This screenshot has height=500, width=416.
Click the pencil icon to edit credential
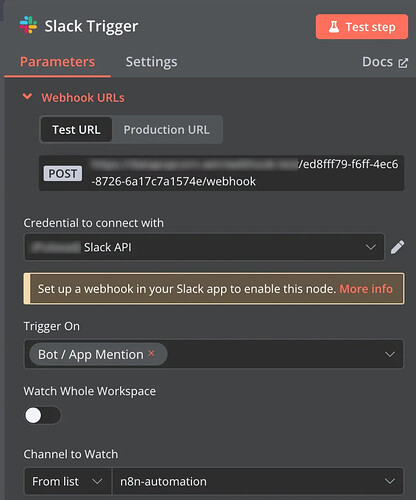pyautogui.click(x=397, y=247)
